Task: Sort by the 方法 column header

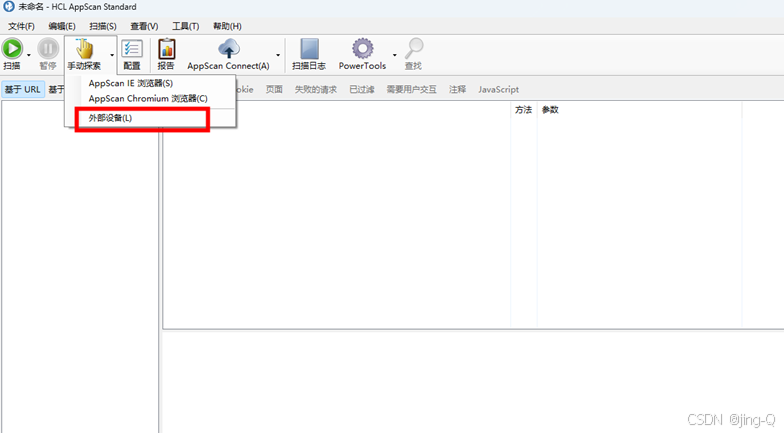Action: click(524, 110)
